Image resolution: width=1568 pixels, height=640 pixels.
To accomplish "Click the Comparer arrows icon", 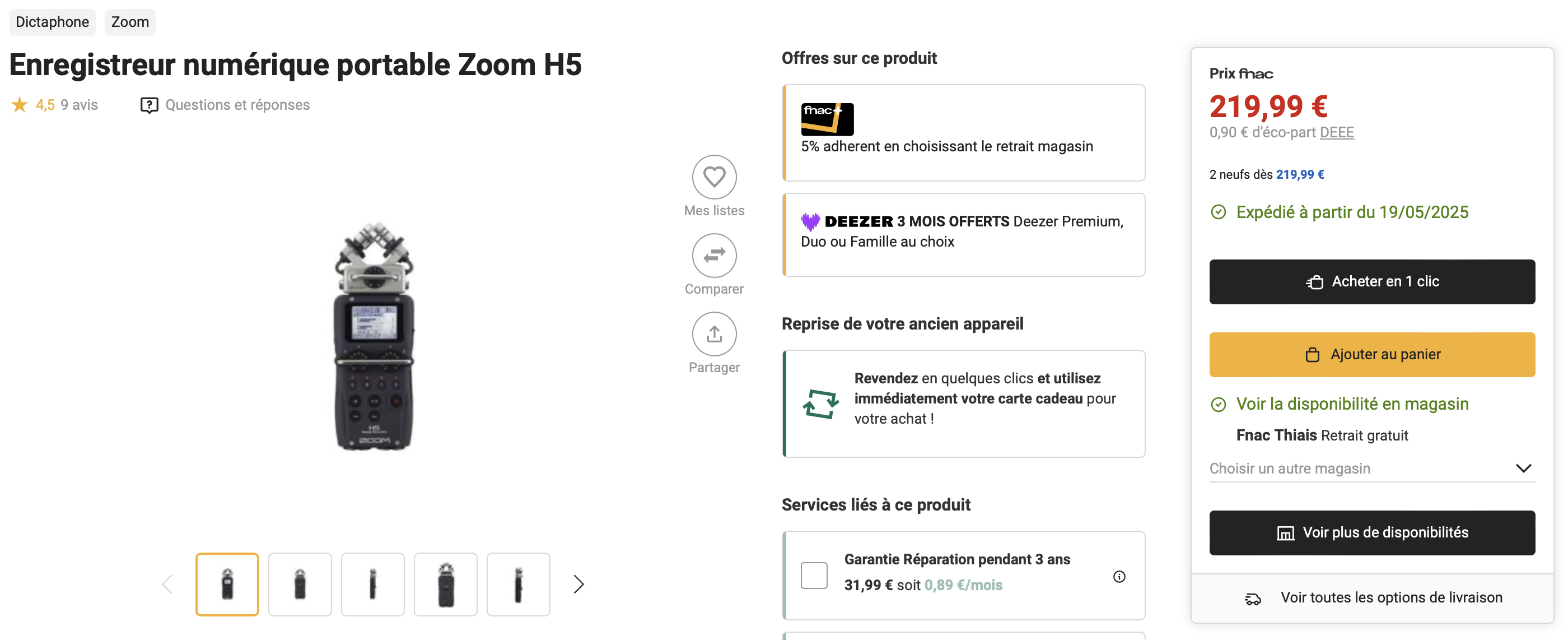I will (x=714, y=256).
